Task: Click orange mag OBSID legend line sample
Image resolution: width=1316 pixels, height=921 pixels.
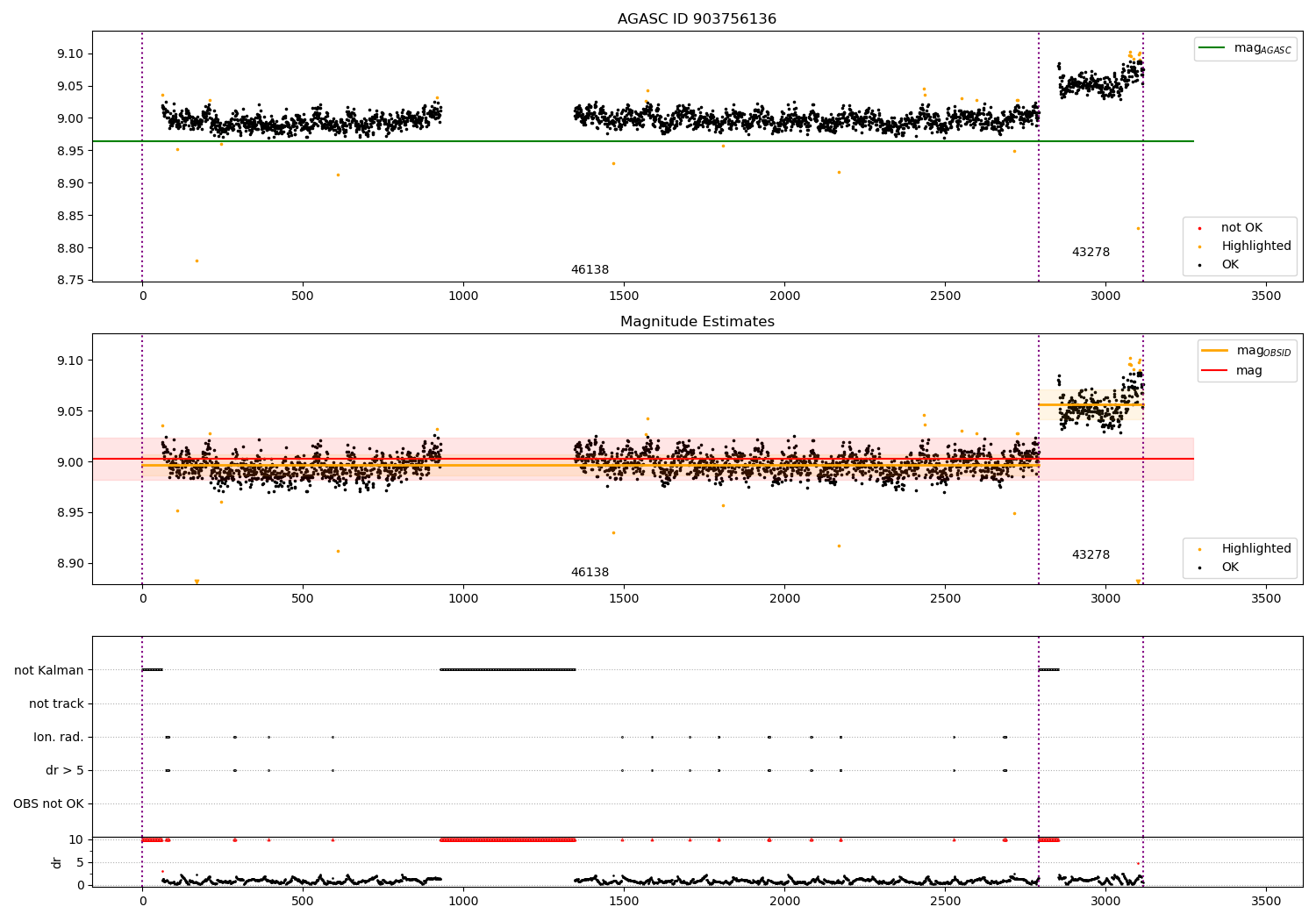Action: pyautogui.click(x=1215, y=351)
